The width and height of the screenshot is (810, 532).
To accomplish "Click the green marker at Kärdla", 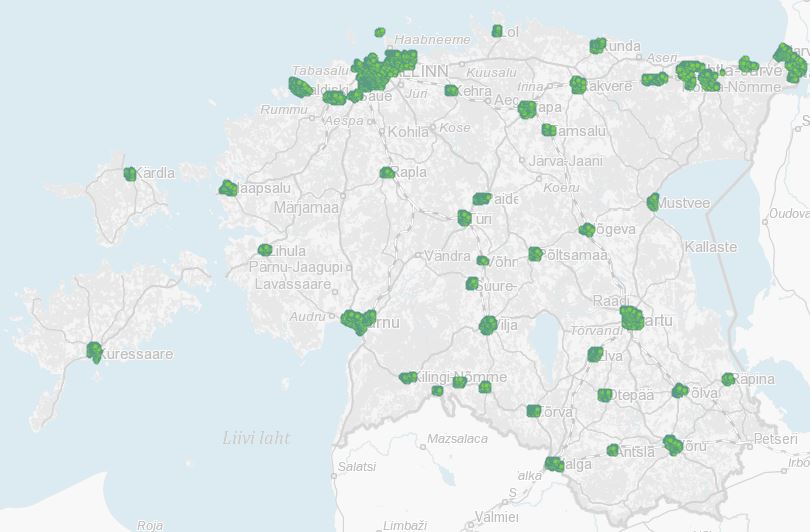I will 130,174.
